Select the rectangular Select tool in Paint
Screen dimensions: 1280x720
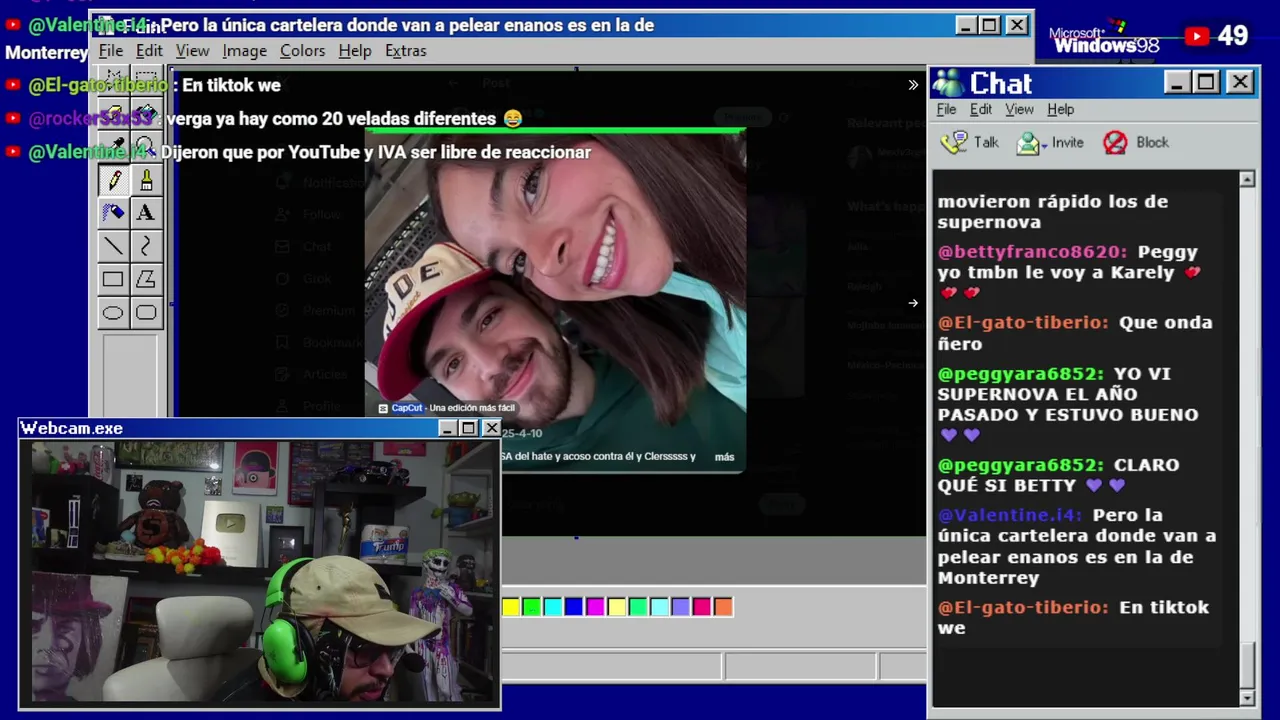(x=146, y=80)
